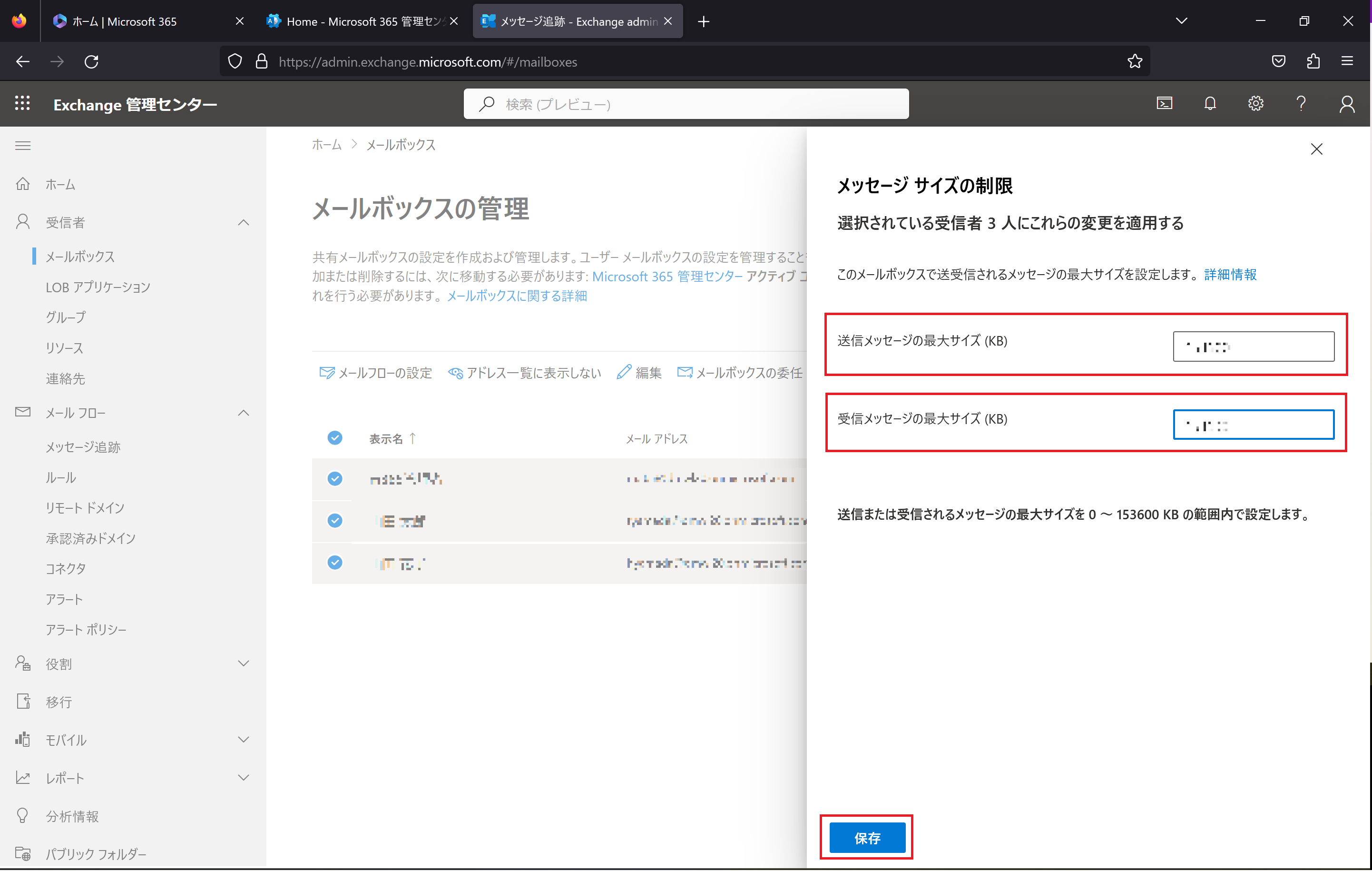The image size is (1372, 871).
Task: Toggle the select-all checkbox in table header
Action: [335, 438]
